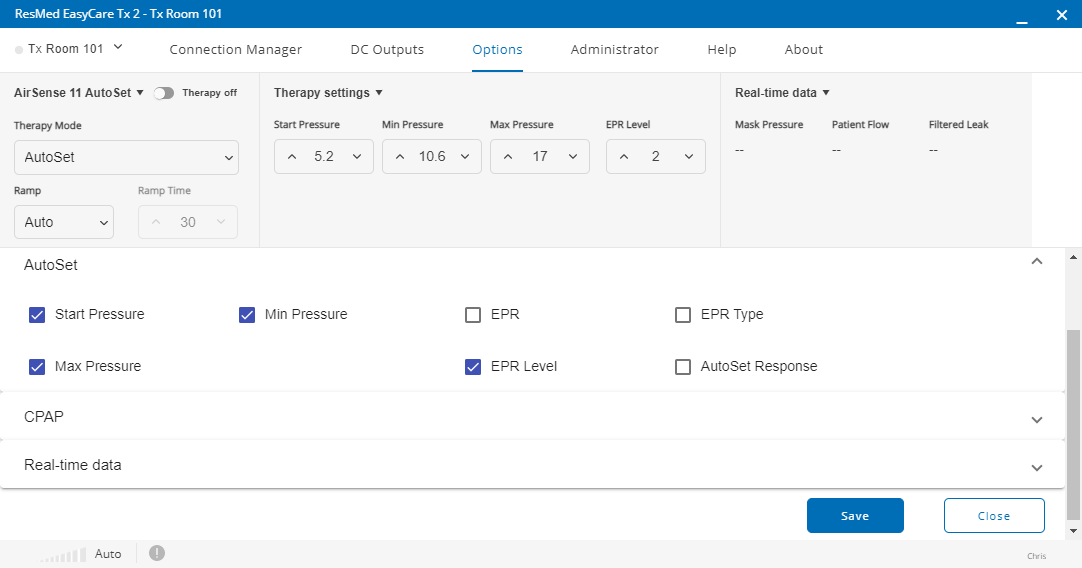Click the Start Pressure value 5.2
Image resolution: width=1082 pixels, height=568 pixels.
tap(324, 157)
